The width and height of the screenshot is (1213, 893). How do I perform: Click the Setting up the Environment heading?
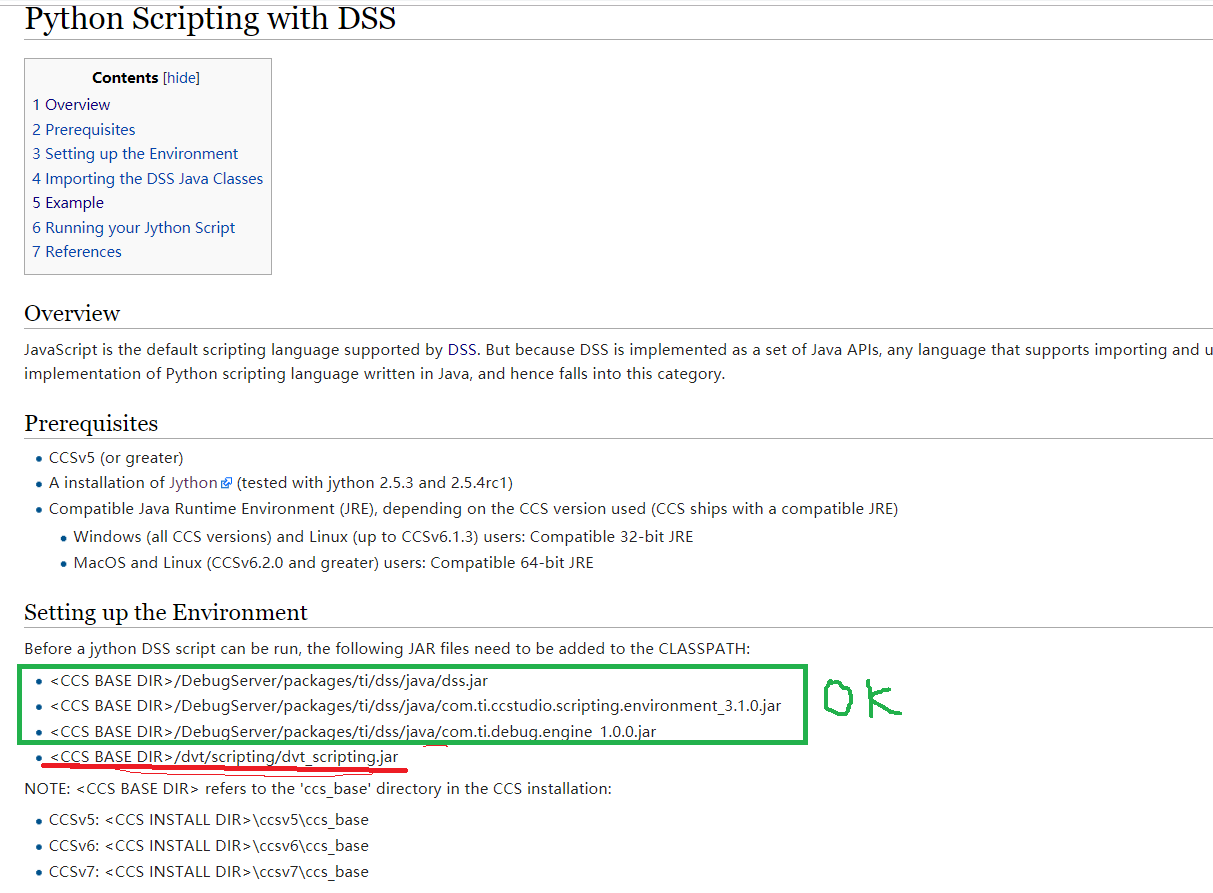[x=166, y=612]
